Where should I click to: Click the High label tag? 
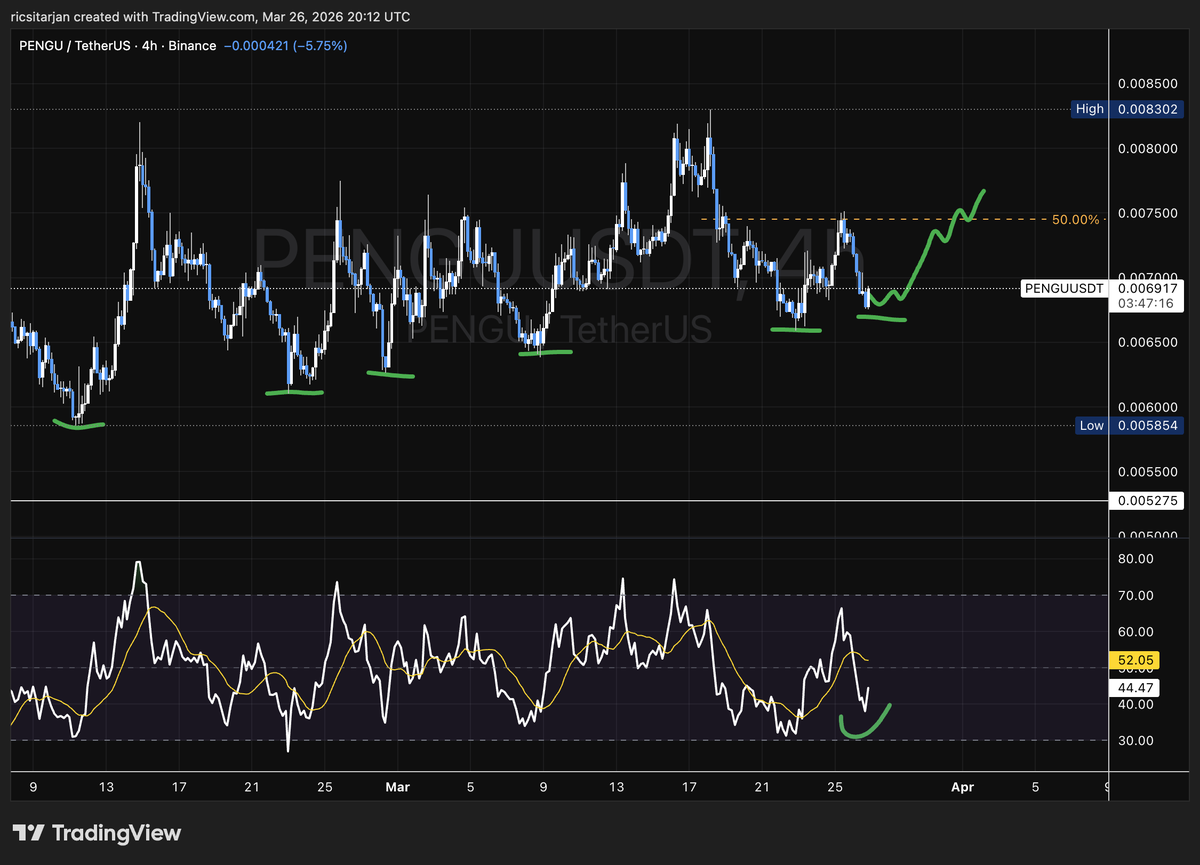pyautogui.click(x=1090, y=108)
